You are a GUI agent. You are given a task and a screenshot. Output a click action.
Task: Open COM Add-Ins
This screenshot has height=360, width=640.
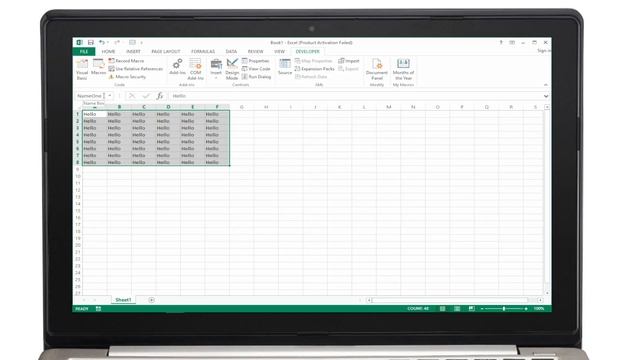196,69
